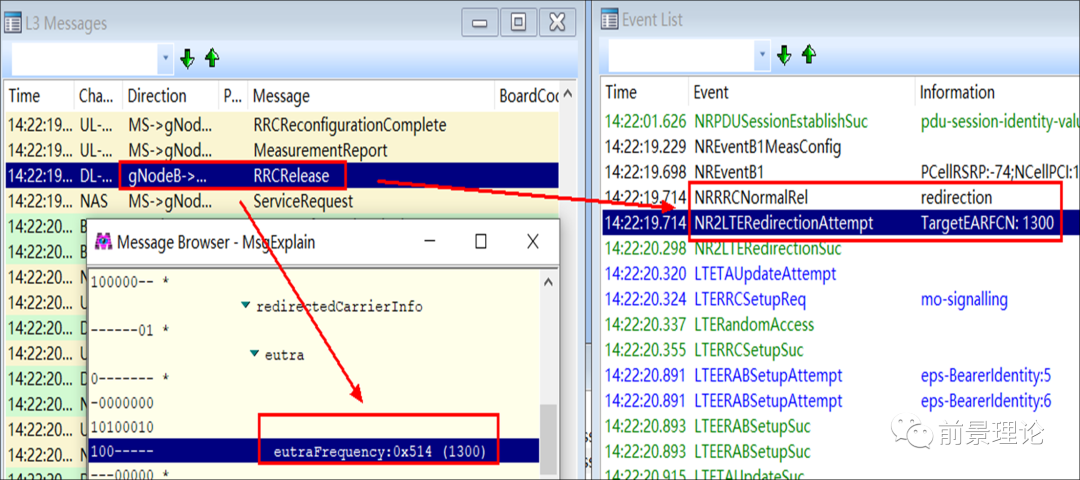1080x480 pixels.
Task: Select the LTERRCSetupReq event
Action: click(749, 299)
